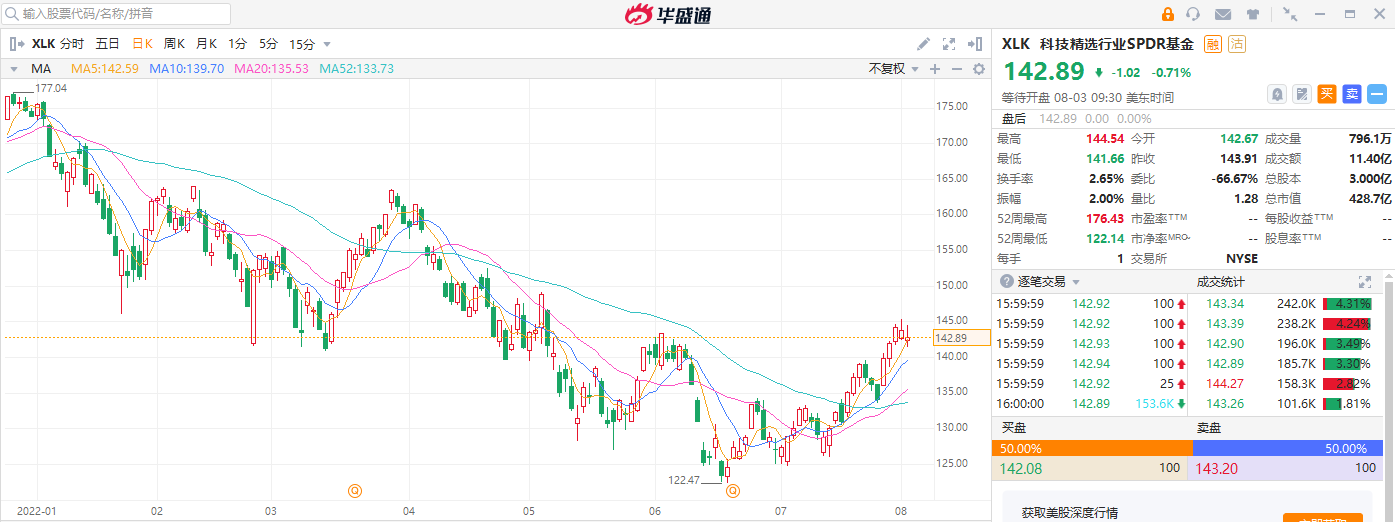
Task: Click the 华盛通 logo
Action: coord(668,14)
